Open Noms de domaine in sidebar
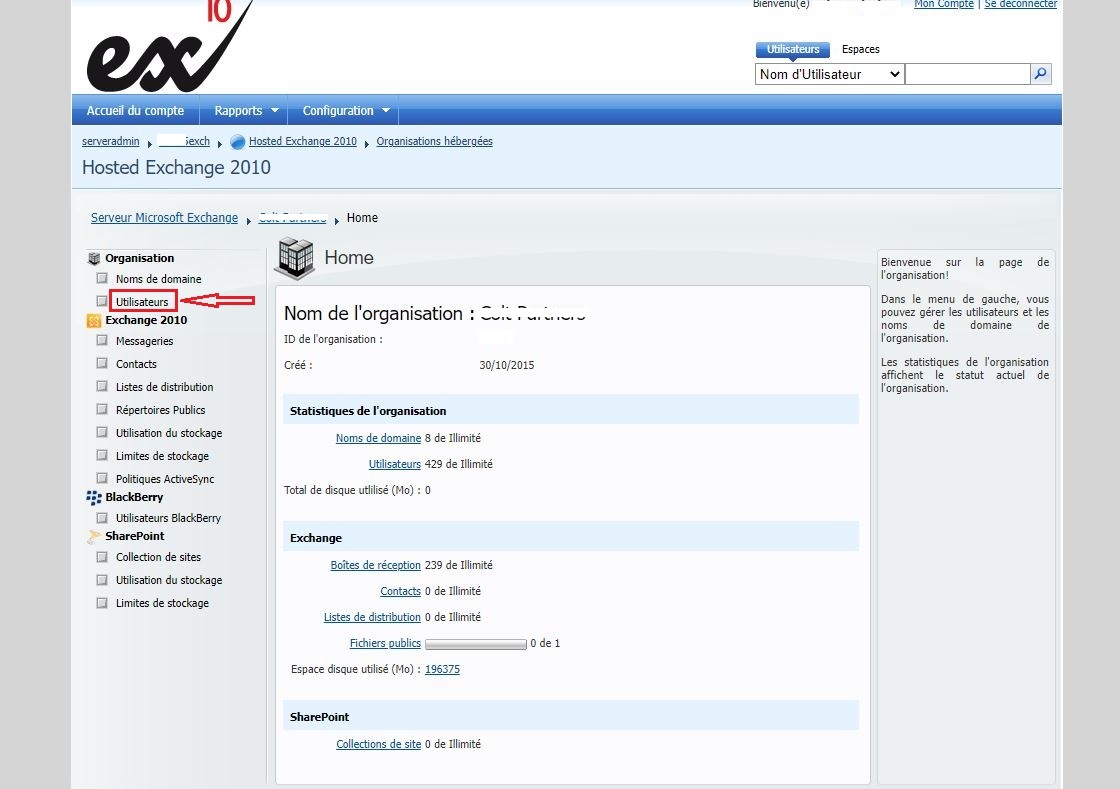This screenshot has height=789, width=1120. tap(159, 279)
